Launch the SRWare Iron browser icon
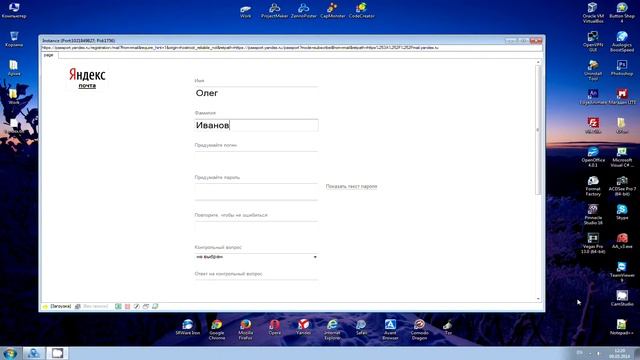Viewport: 640px width, 360px height. coord(188,327)
